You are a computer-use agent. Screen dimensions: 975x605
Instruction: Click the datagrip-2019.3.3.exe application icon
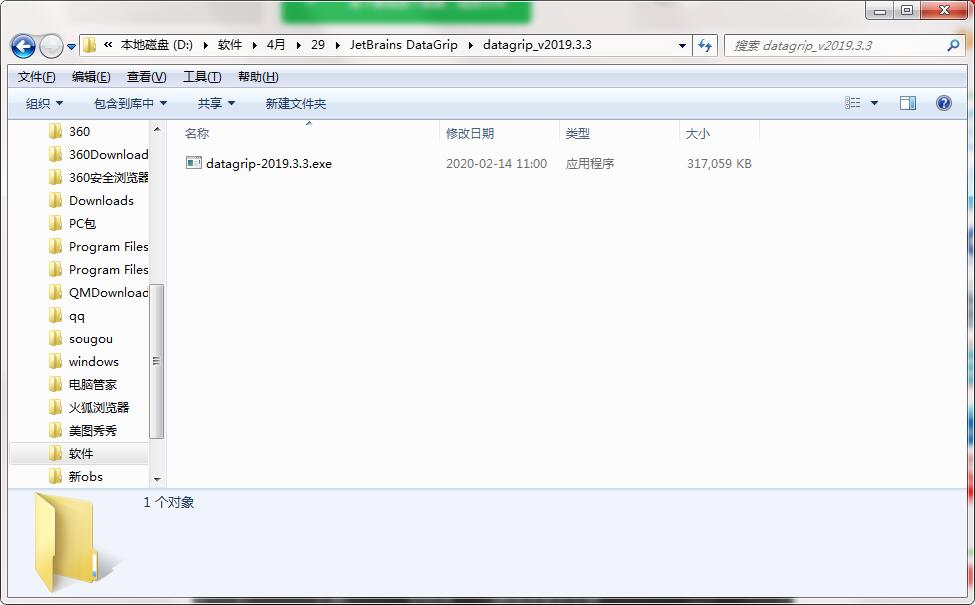193,163
